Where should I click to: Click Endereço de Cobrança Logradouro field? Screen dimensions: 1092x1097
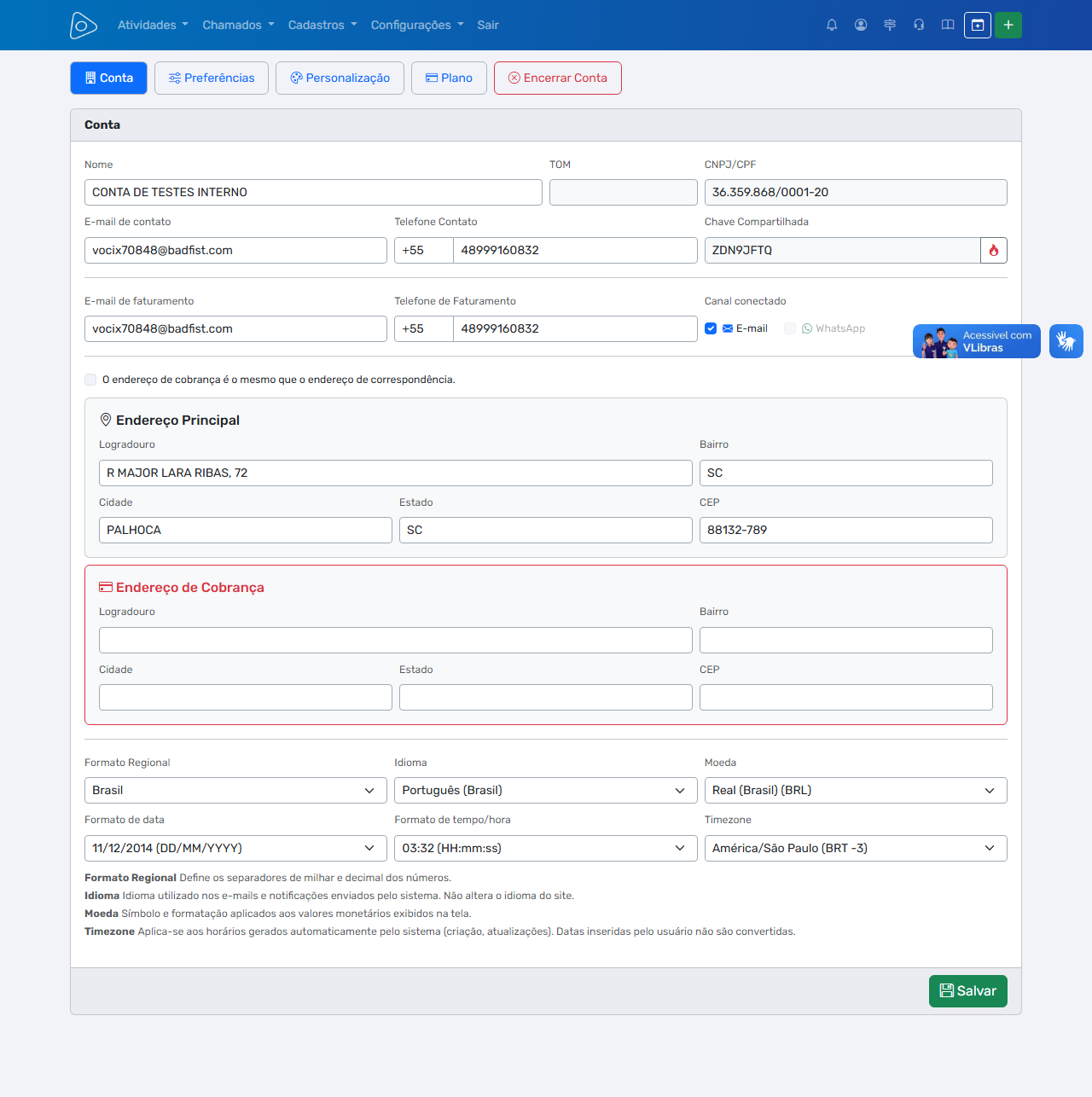(396, 640)
